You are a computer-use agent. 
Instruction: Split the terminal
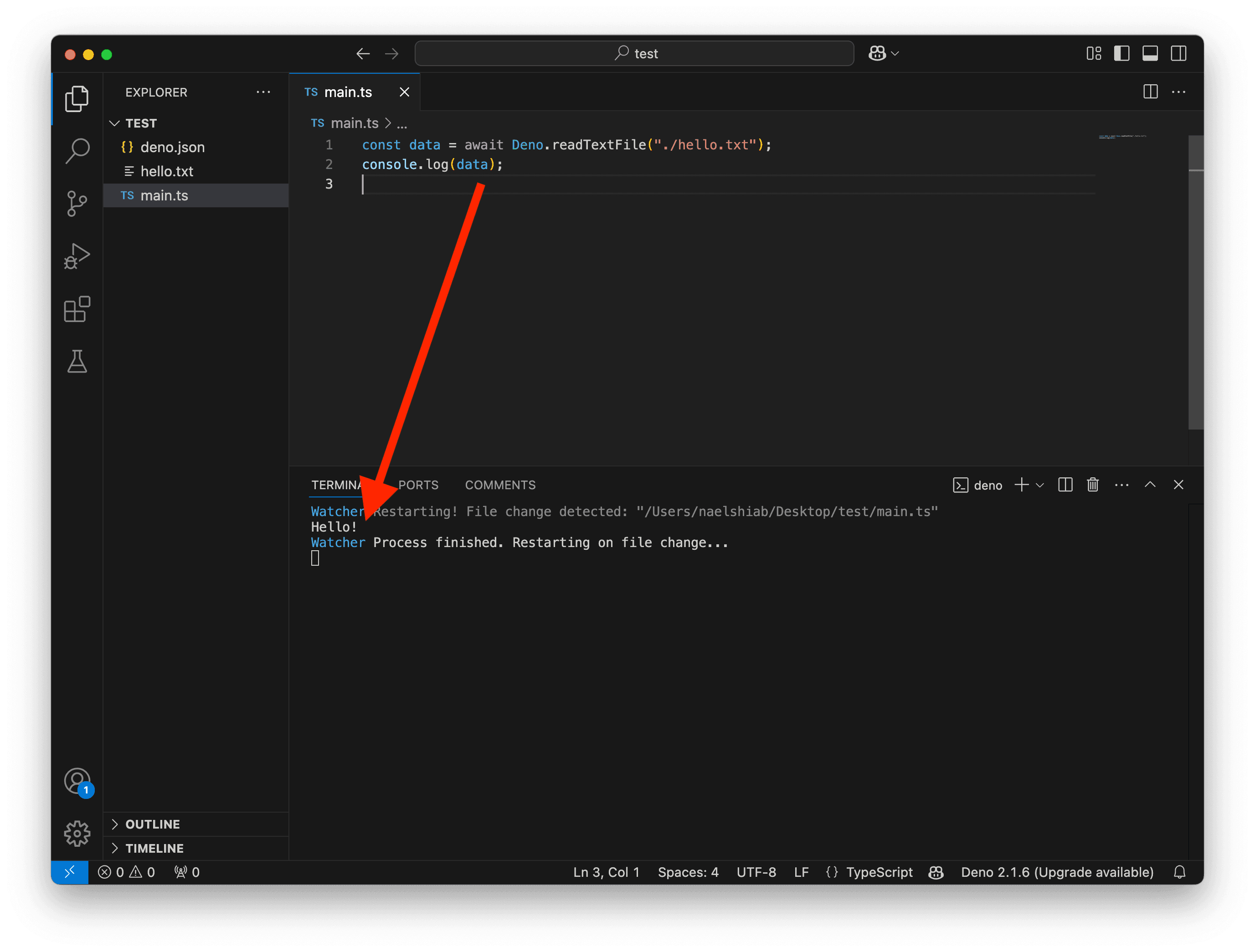(1065, 485)
